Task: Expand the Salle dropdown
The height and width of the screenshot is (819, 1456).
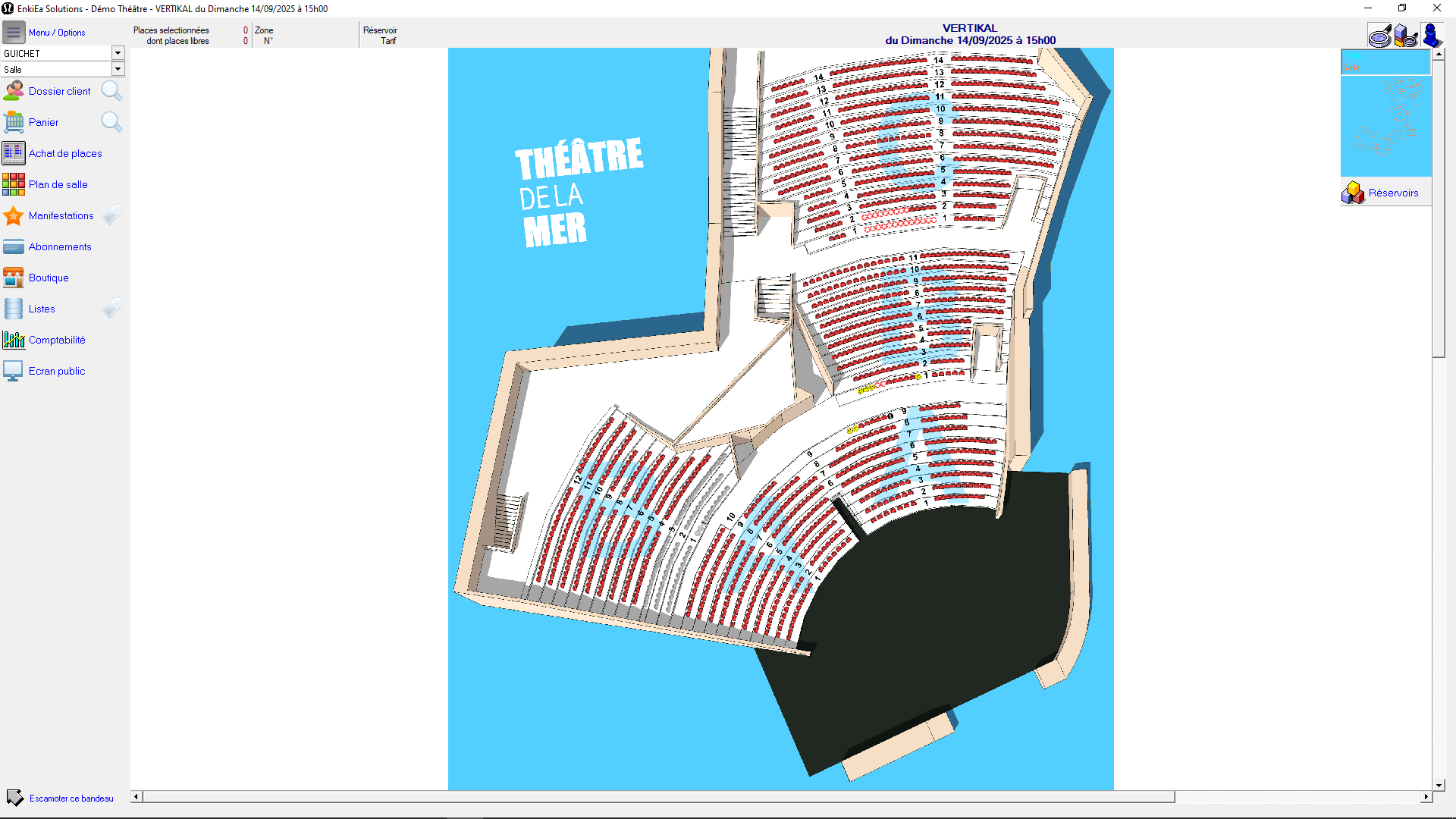Action: pyautogui.click(x=118, y=69)
